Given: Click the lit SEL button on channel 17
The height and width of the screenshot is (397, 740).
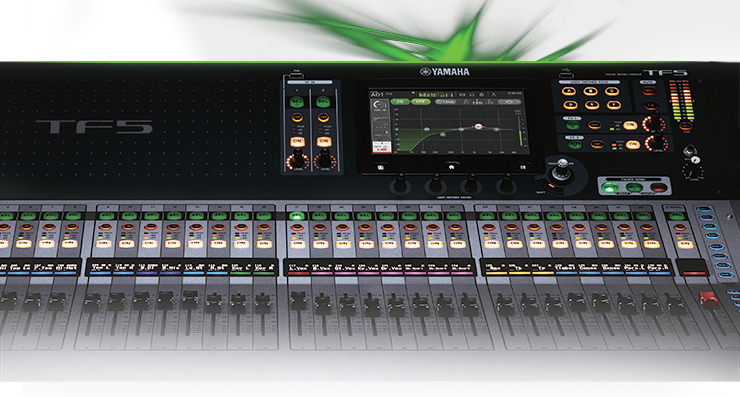Looking at the screenshot, I should (x=296, y=217).
